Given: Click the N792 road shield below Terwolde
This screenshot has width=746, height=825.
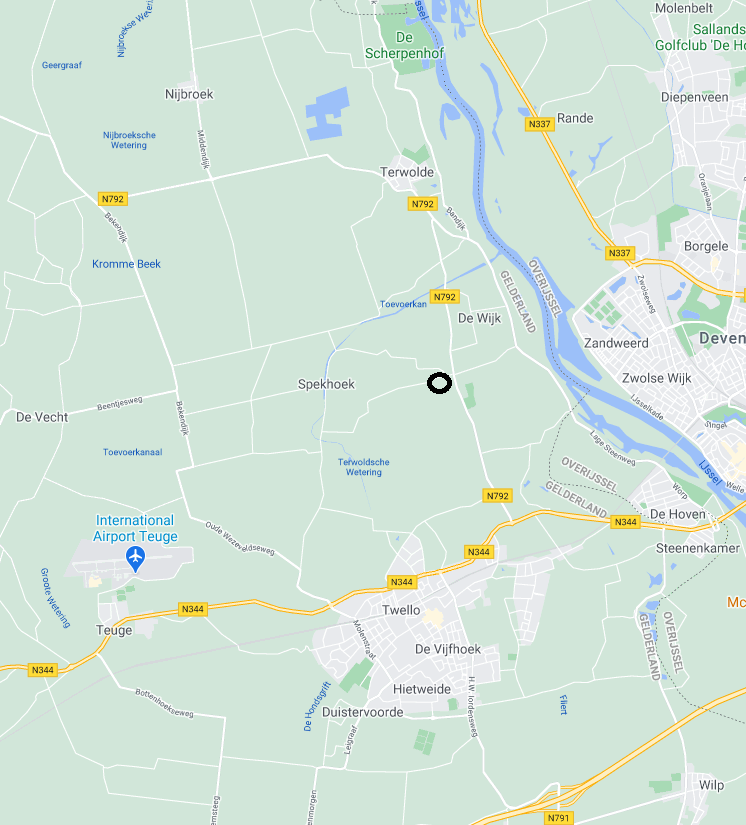Looking at the screenshot, I should coord(422,204).
